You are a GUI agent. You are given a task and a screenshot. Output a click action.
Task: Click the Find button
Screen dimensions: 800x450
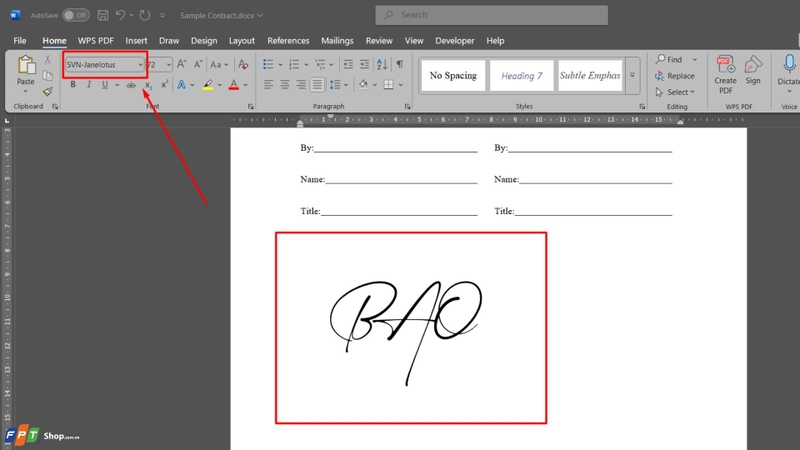pyautogui.click(x=669, y=59)
